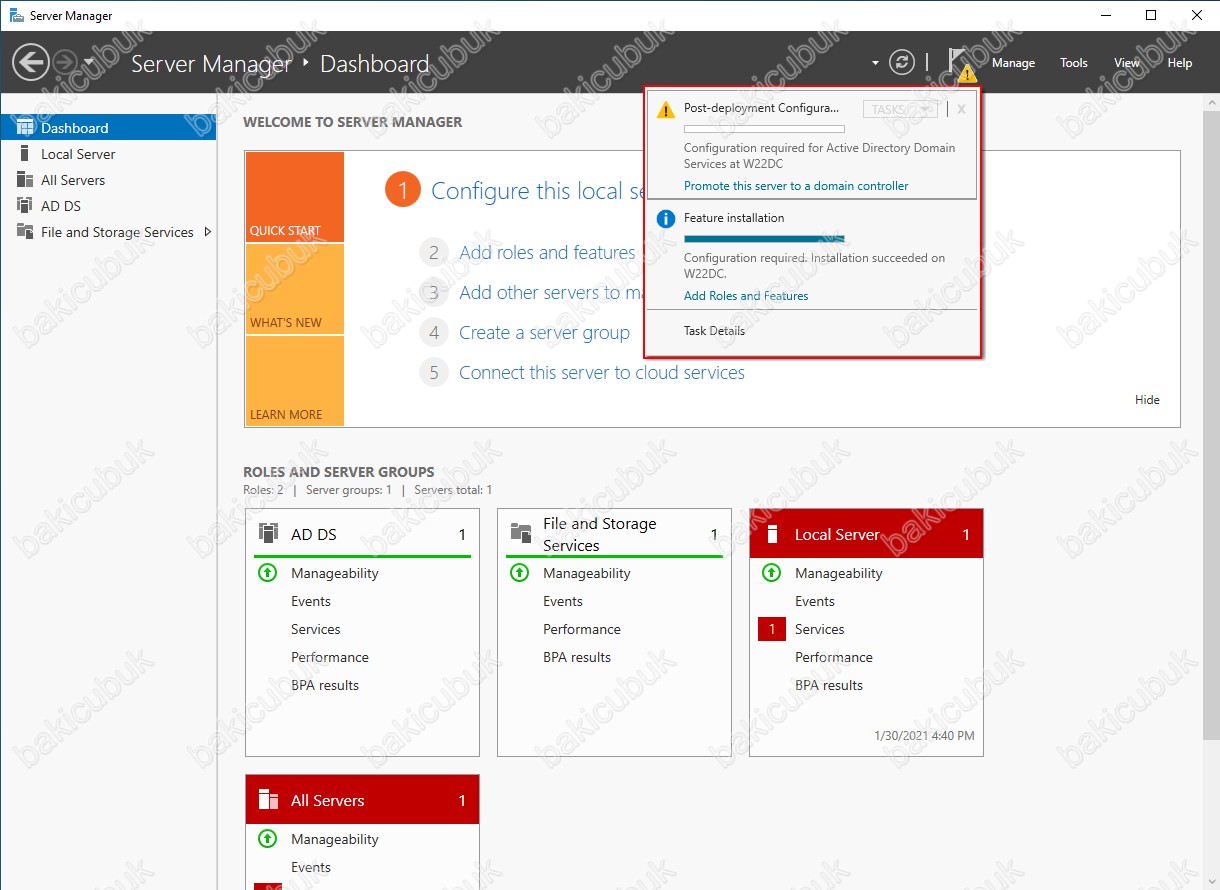Viewport: 1220px width, 890px height.
Task: Click the forward navigation arrow
Action: 65,63
